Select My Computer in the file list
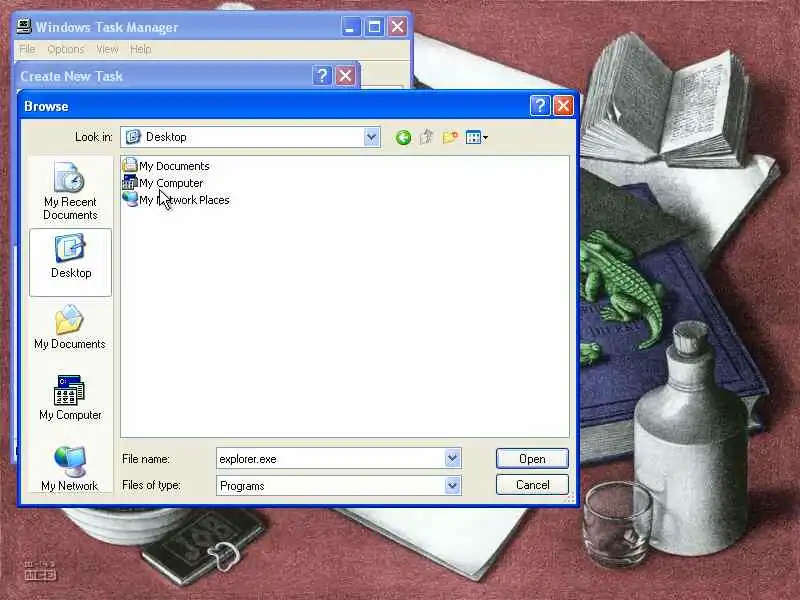The width and height of the screenshot is (800, 600). [x=163, y=183]
